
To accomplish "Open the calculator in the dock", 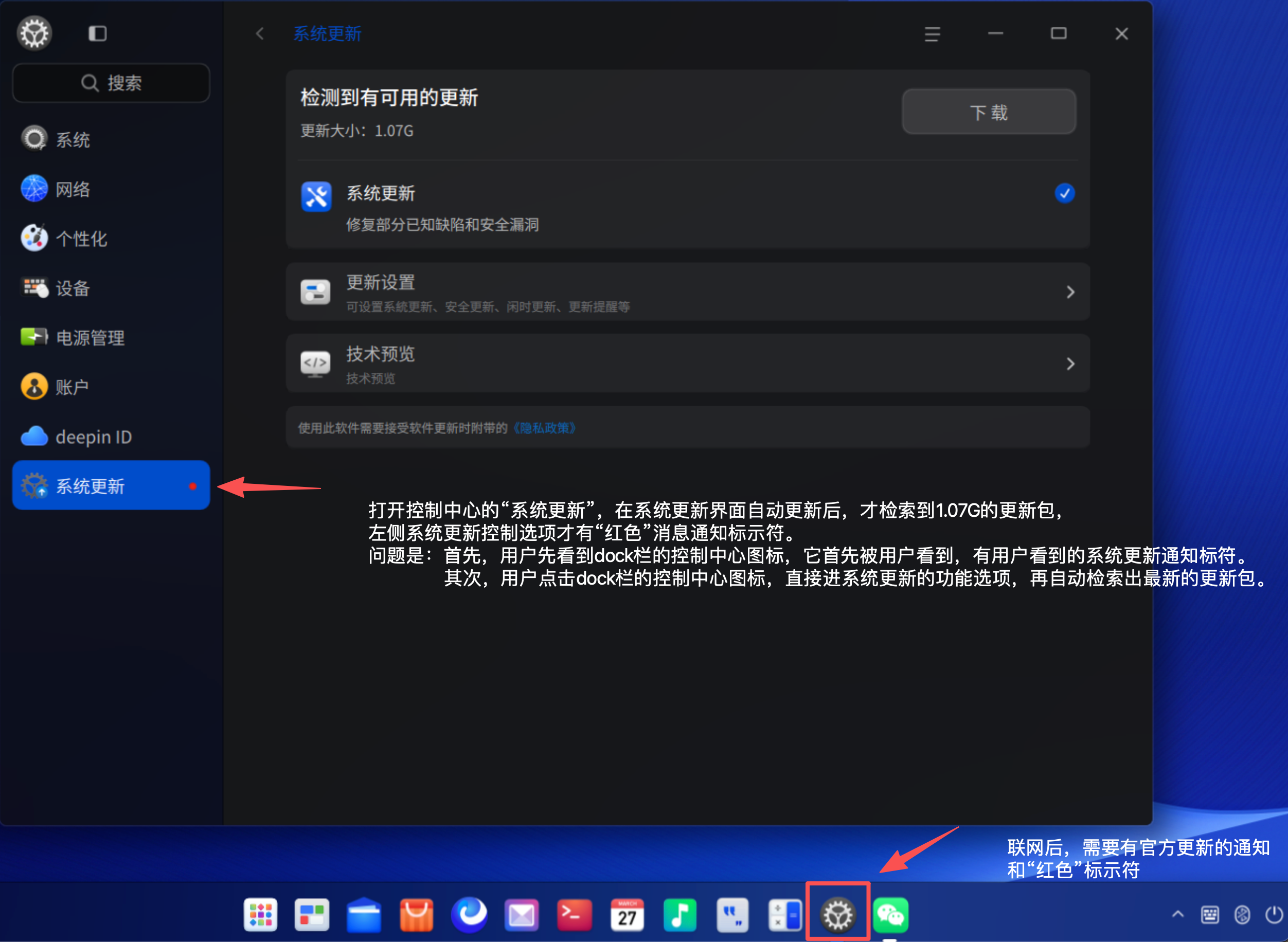I will pyautogui.click(x=785, y=915).
